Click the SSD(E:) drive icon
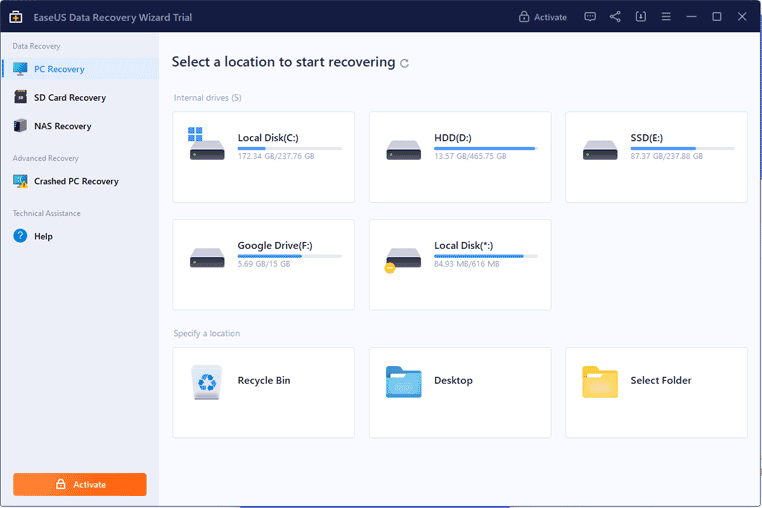The width and height of the screenshot is (762, 508). point(600,150)
